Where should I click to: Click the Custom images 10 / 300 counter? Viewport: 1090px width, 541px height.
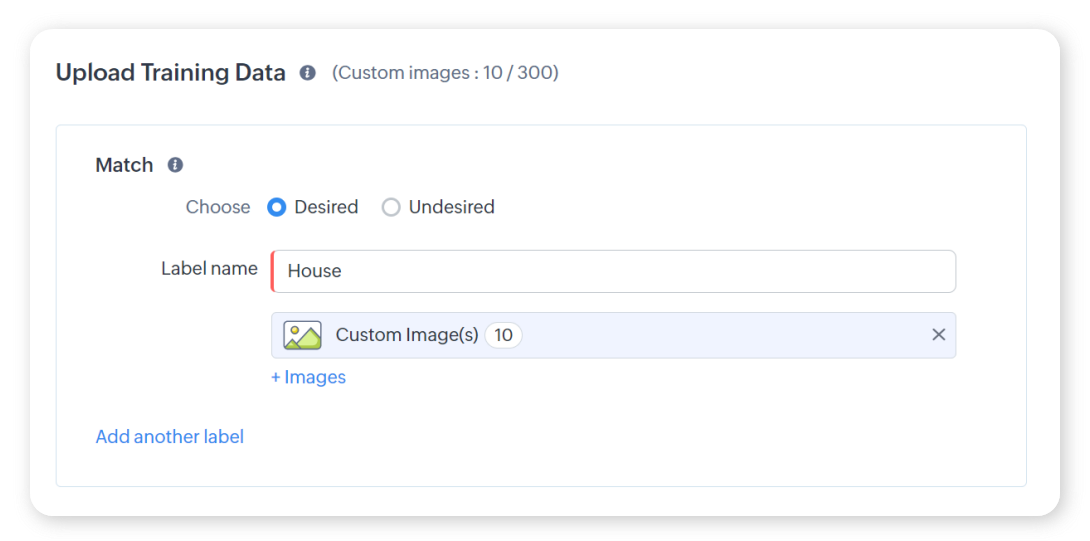click(x=445, y=73)
